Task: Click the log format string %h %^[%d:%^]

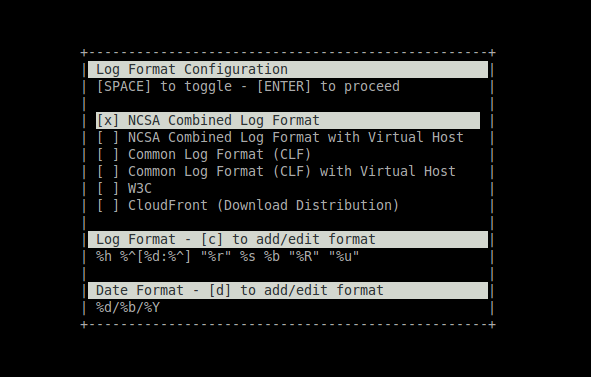Action: pyautogui.click(x=227, y=256)
